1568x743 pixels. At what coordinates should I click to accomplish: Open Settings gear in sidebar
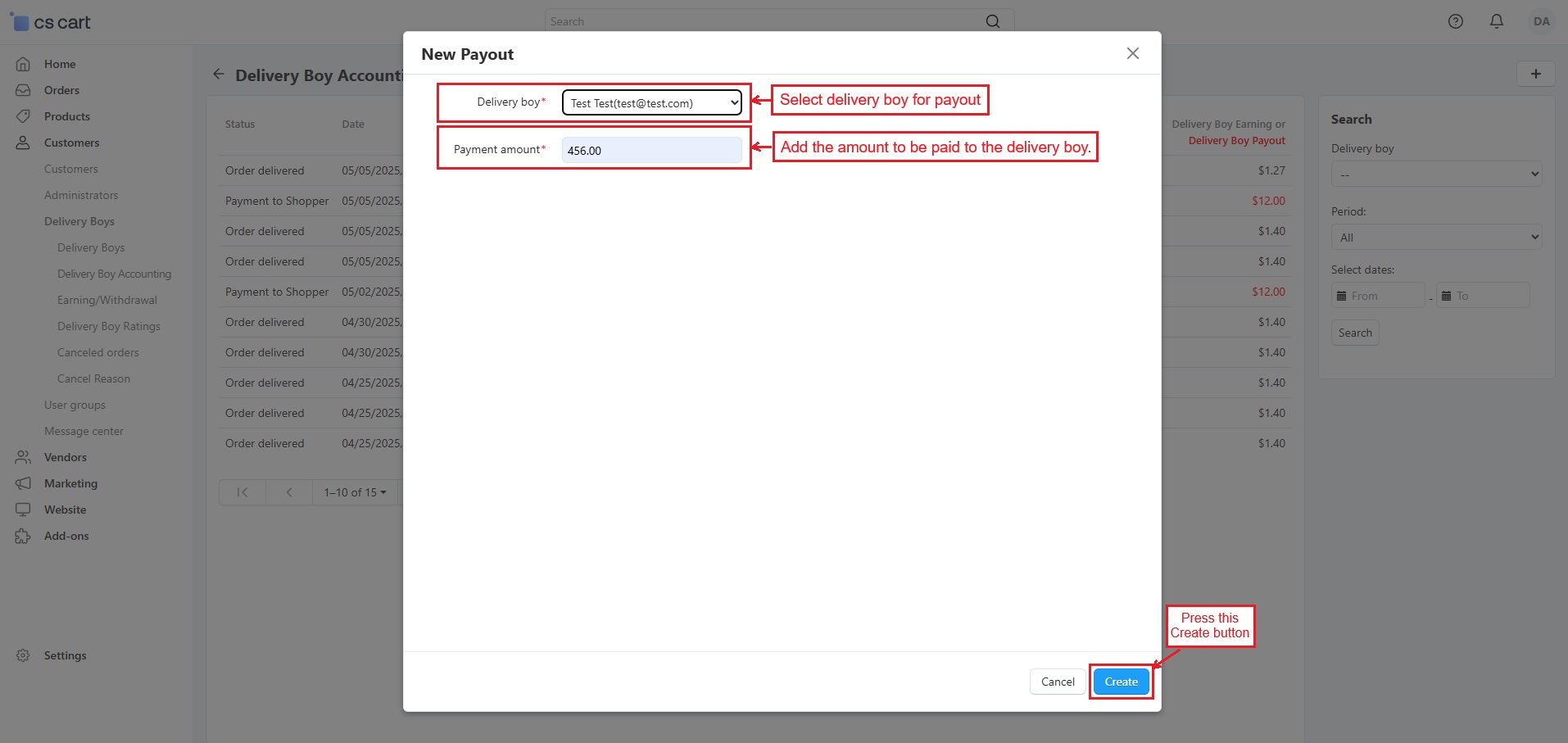pyautogui.click(x=23, y=655)
